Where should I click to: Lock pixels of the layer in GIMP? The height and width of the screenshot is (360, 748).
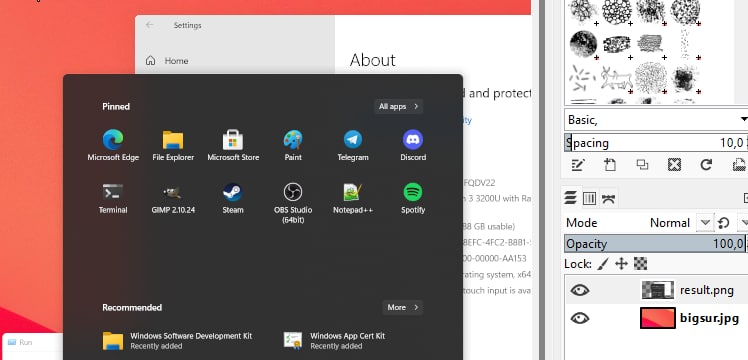(603, 264)
